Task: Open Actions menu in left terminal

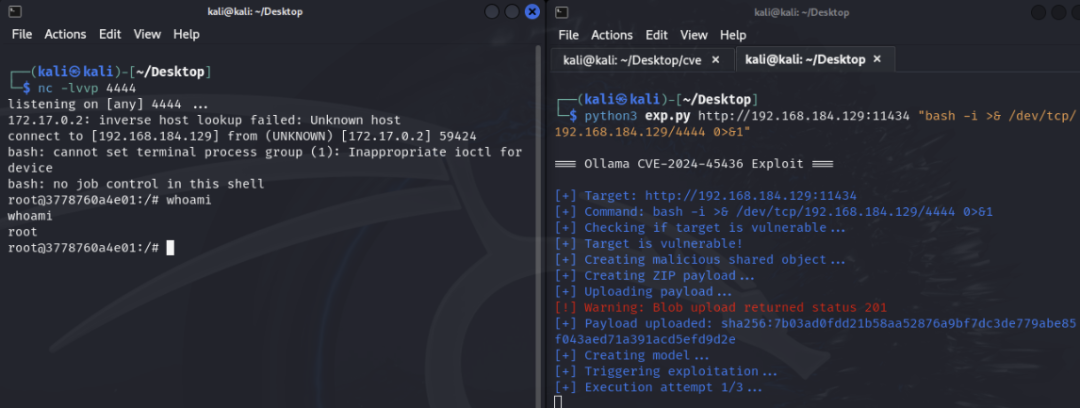Action: pos(65,34)
